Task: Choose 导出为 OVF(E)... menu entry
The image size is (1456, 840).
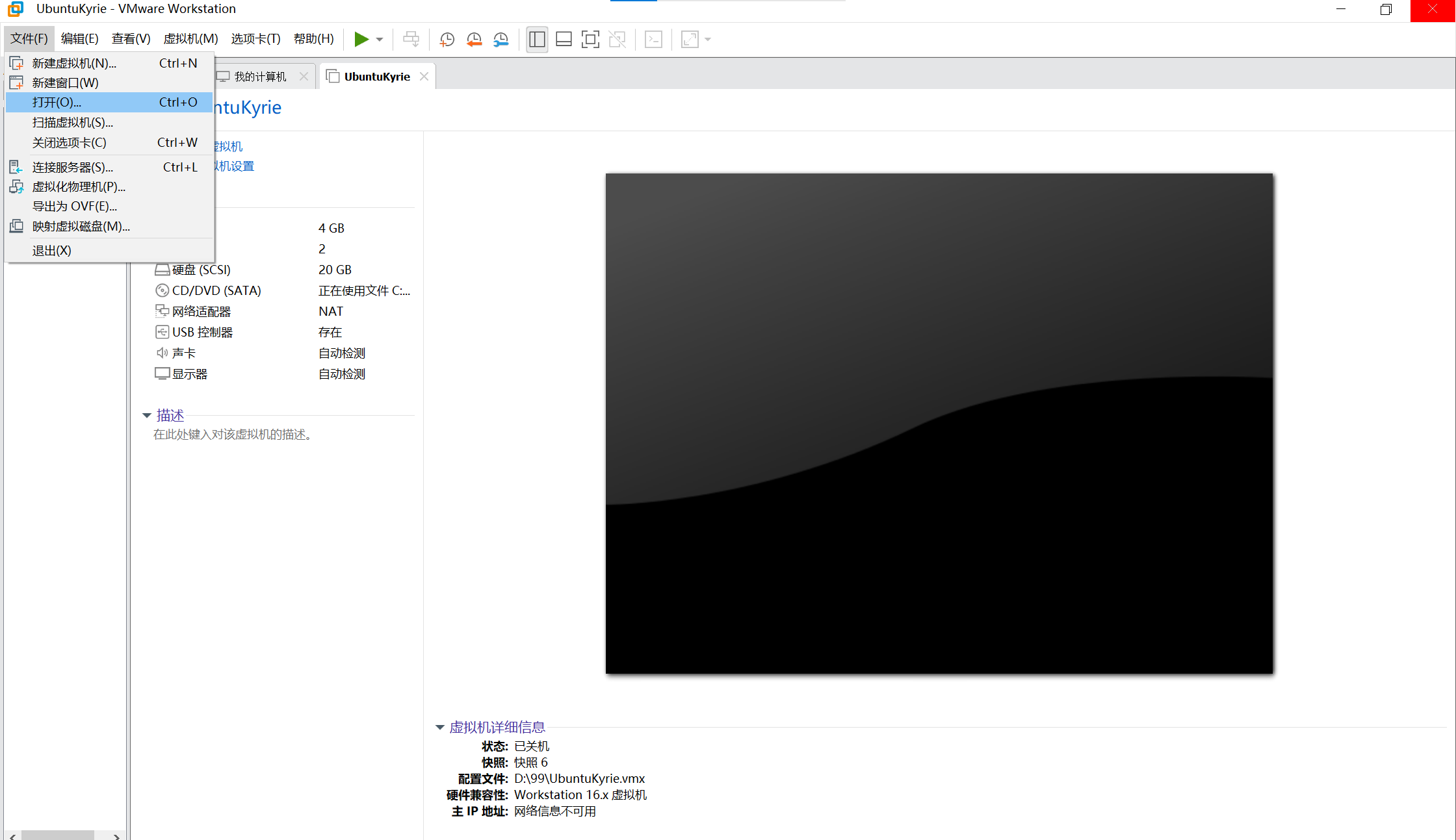Action: (x=109, y=206)
